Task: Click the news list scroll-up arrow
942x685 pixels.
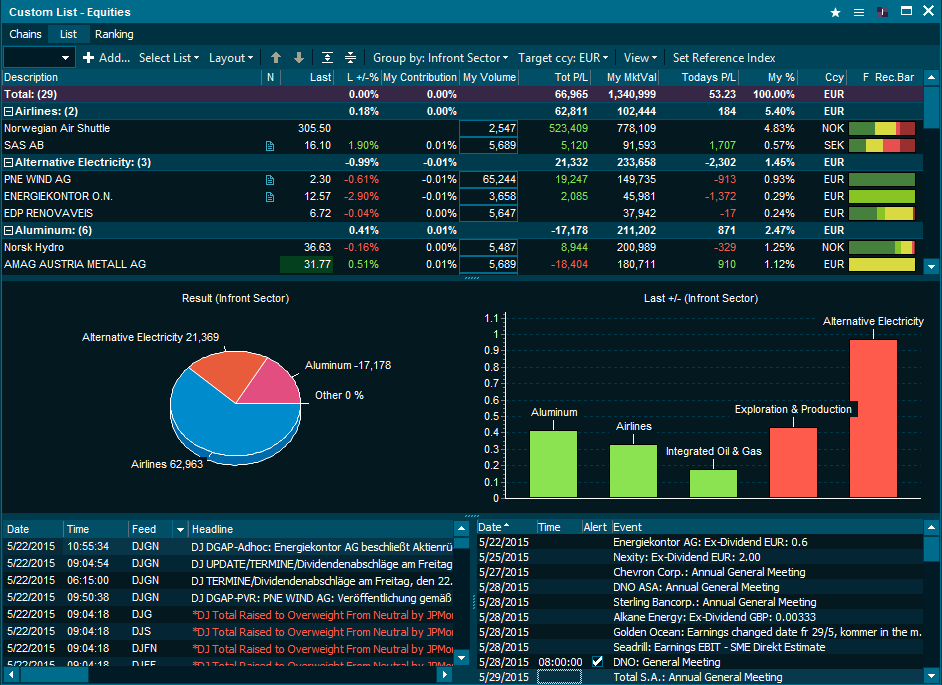Action: (461, 529)
